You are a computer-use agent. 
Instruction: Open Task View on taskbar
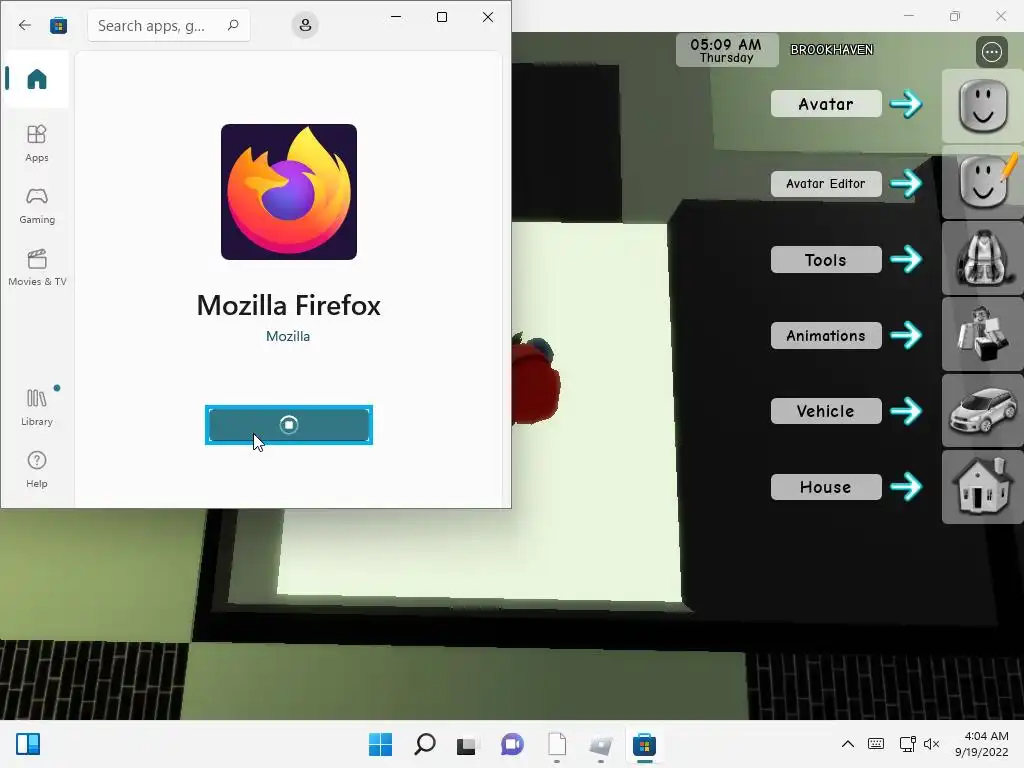pyautogui.click(x=468, y=744)
